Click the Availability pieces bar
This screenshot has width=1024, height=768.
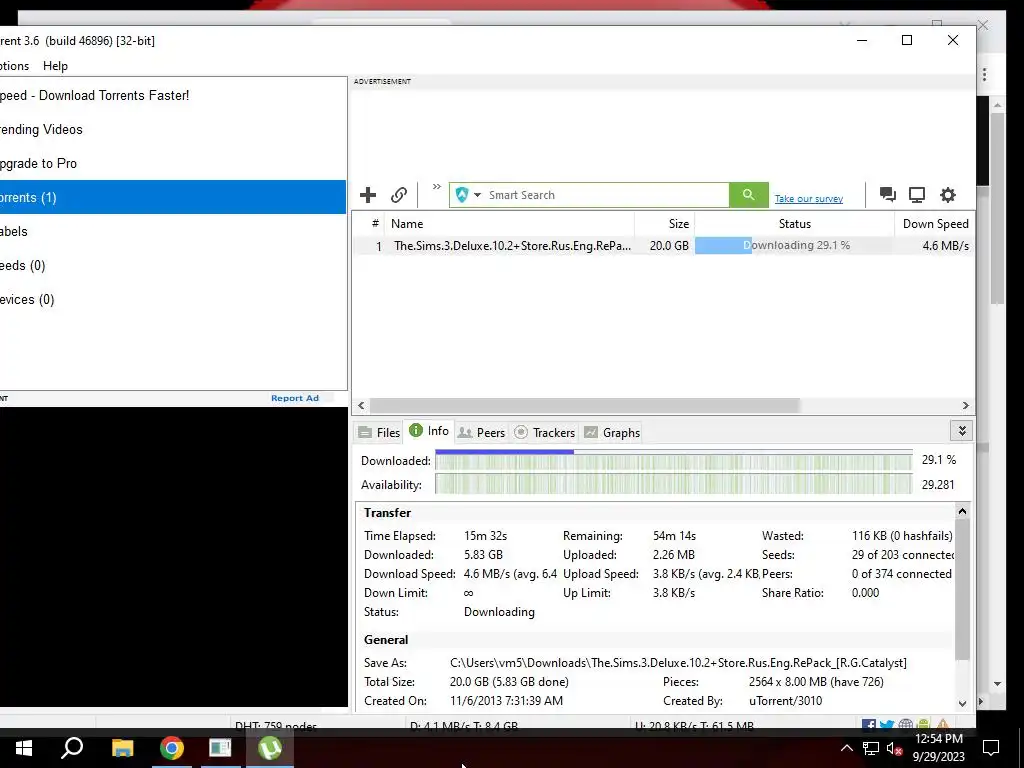(674, 485)
